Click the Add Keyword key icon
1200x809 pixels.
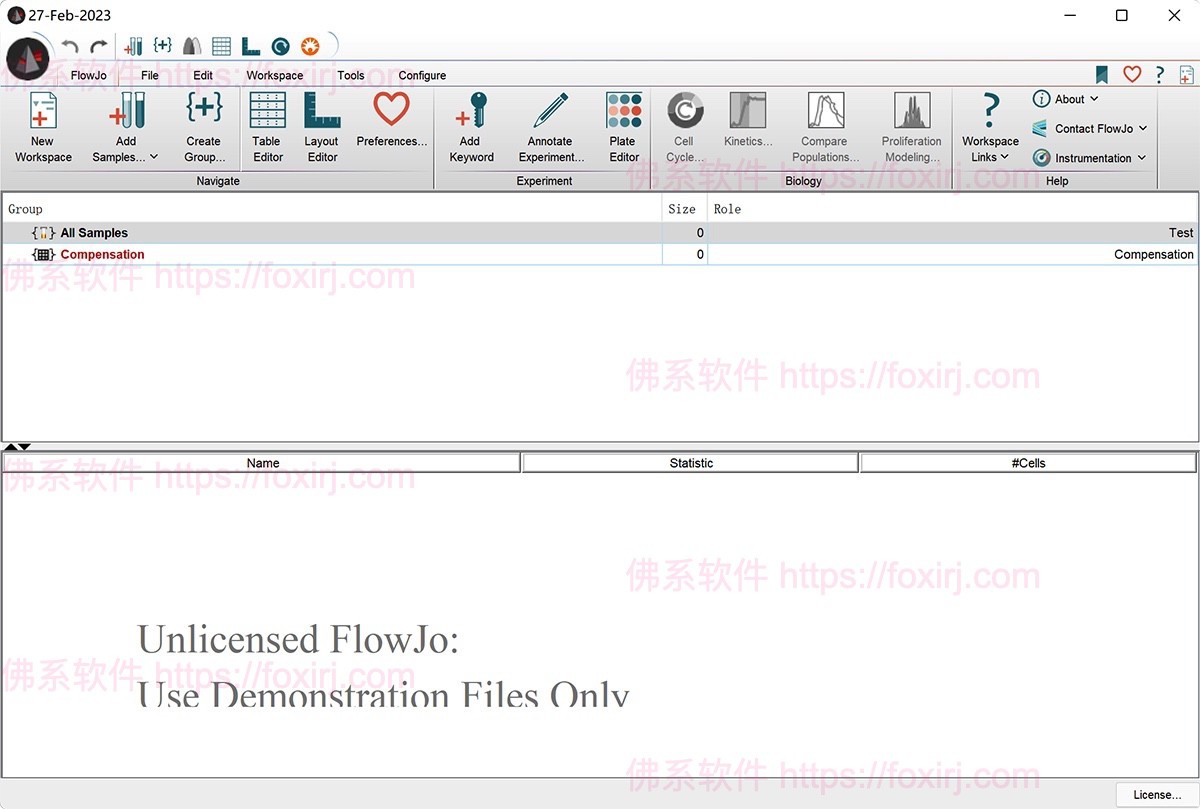(x=471, y=112)
